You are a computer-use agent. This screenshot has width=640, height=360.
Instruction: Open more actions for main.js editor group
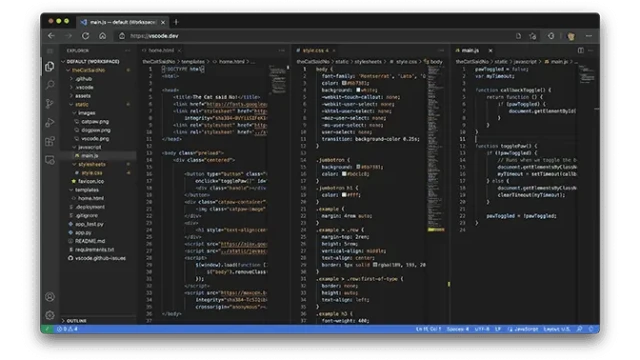tap(591, 51)
